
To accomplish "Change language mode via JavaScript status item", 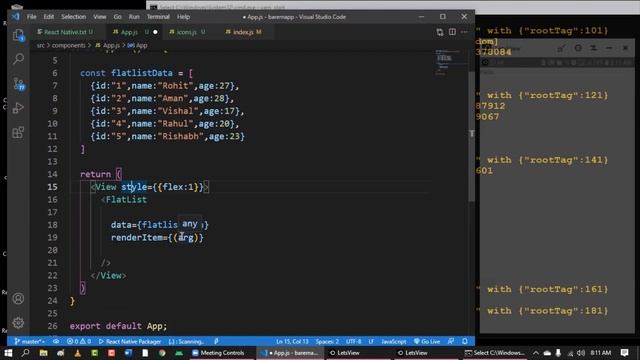I will tap(393, 341).
